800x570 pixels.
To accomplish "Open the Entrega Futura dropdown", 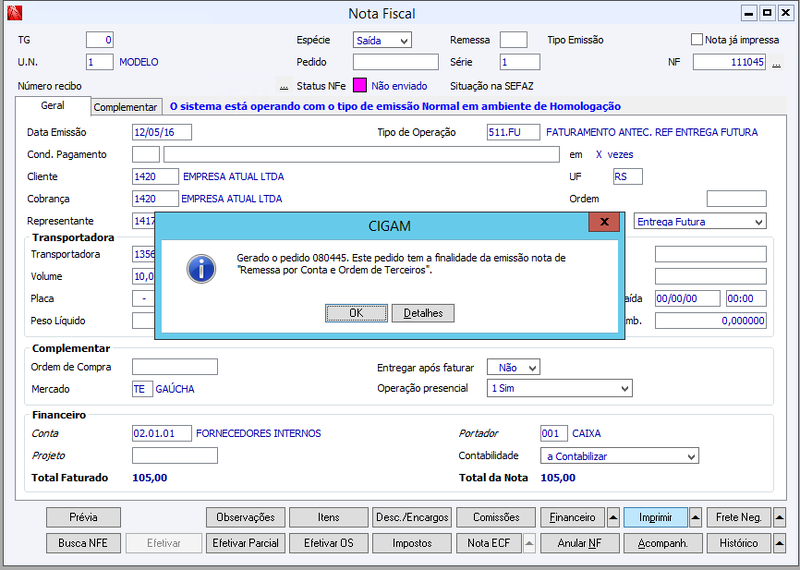I will tap(700, 222).
